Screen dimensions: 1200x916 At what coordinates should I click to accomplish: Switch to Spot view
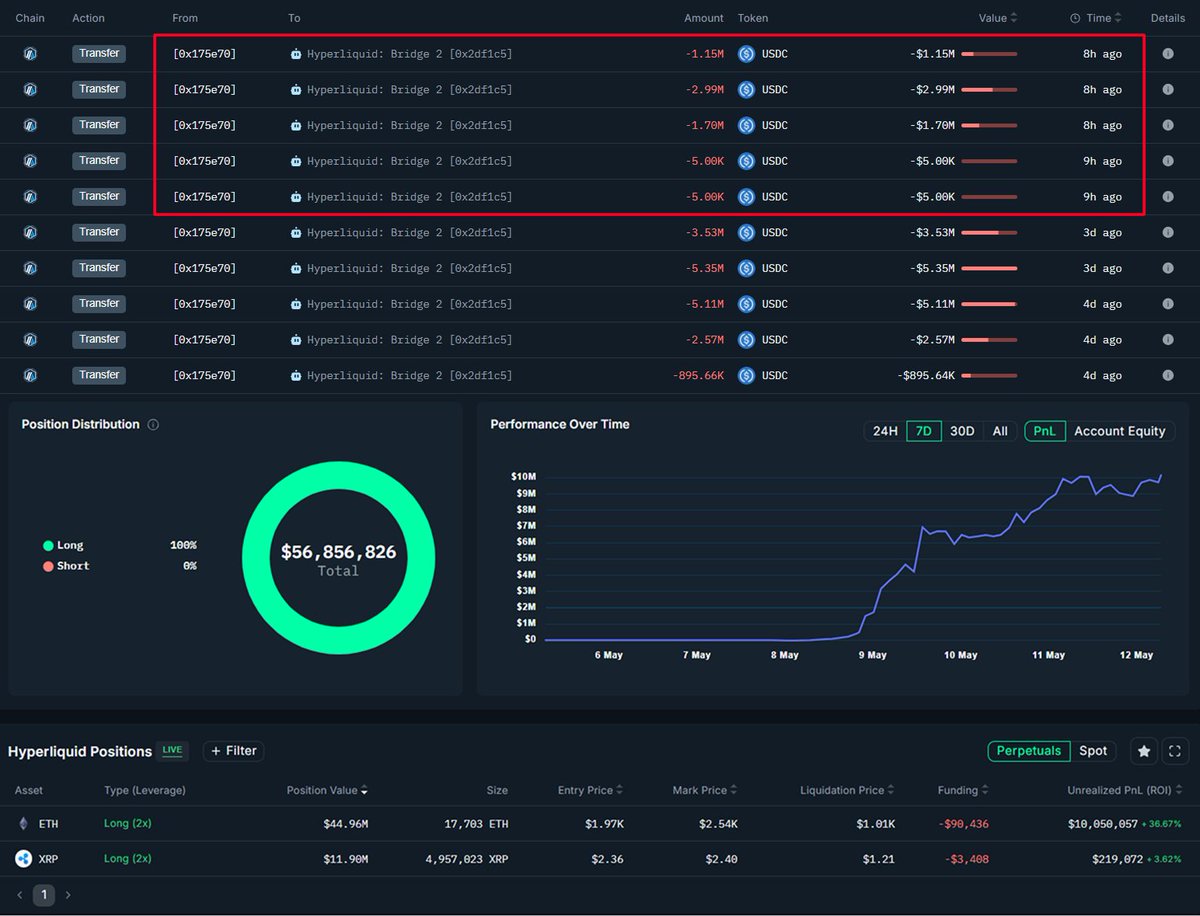(1093, 750)
